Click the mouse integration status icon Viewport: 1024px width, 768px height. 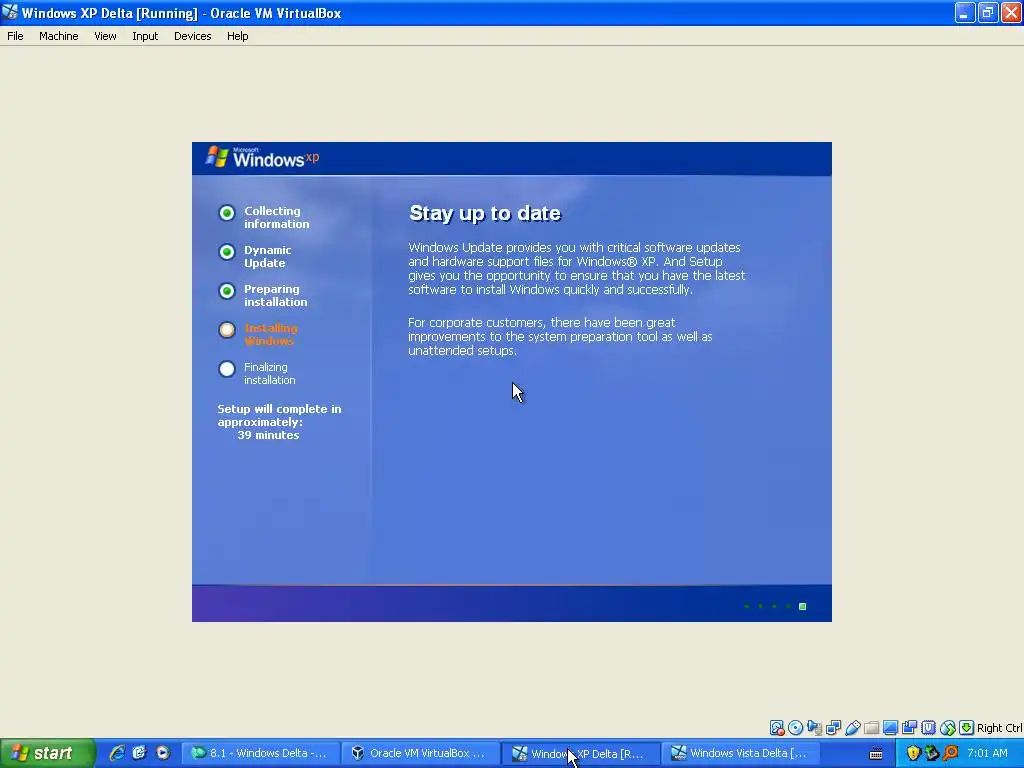(x=948, y=728)
